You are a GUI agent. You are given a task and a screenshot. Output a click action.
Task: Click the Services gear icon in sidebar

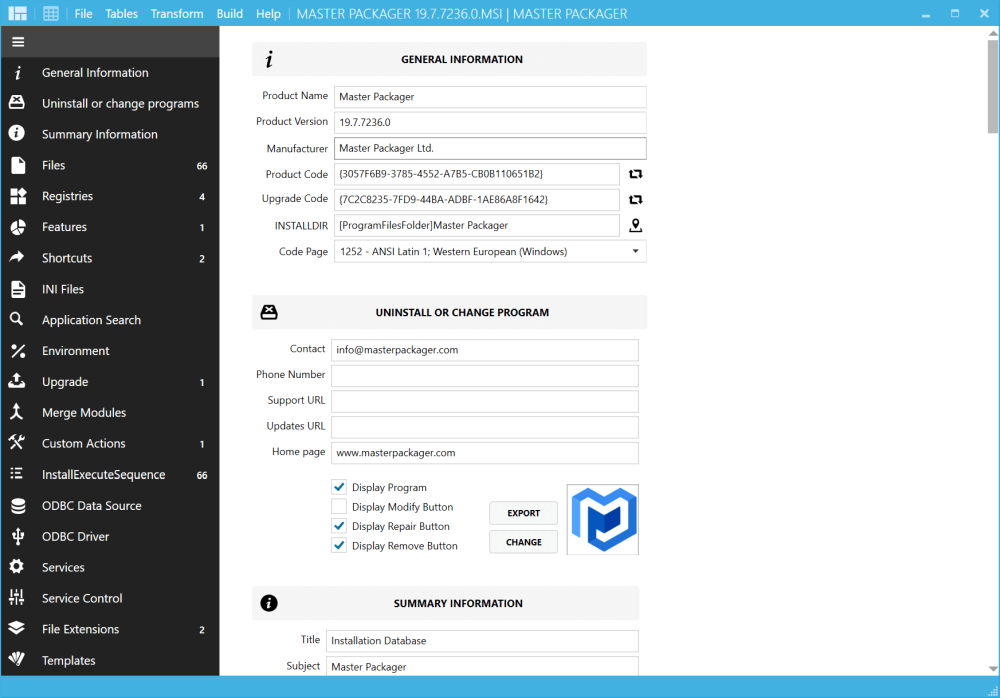coord(17,567)
